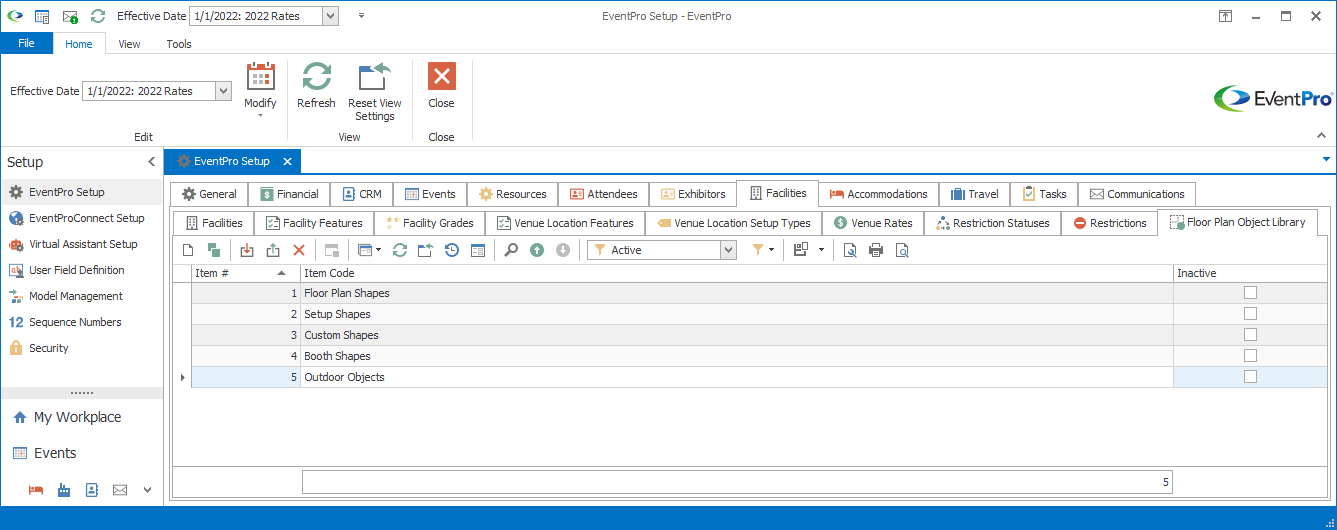
Task: Close the EventPro Setup document tab
Action: pos(287,161)
